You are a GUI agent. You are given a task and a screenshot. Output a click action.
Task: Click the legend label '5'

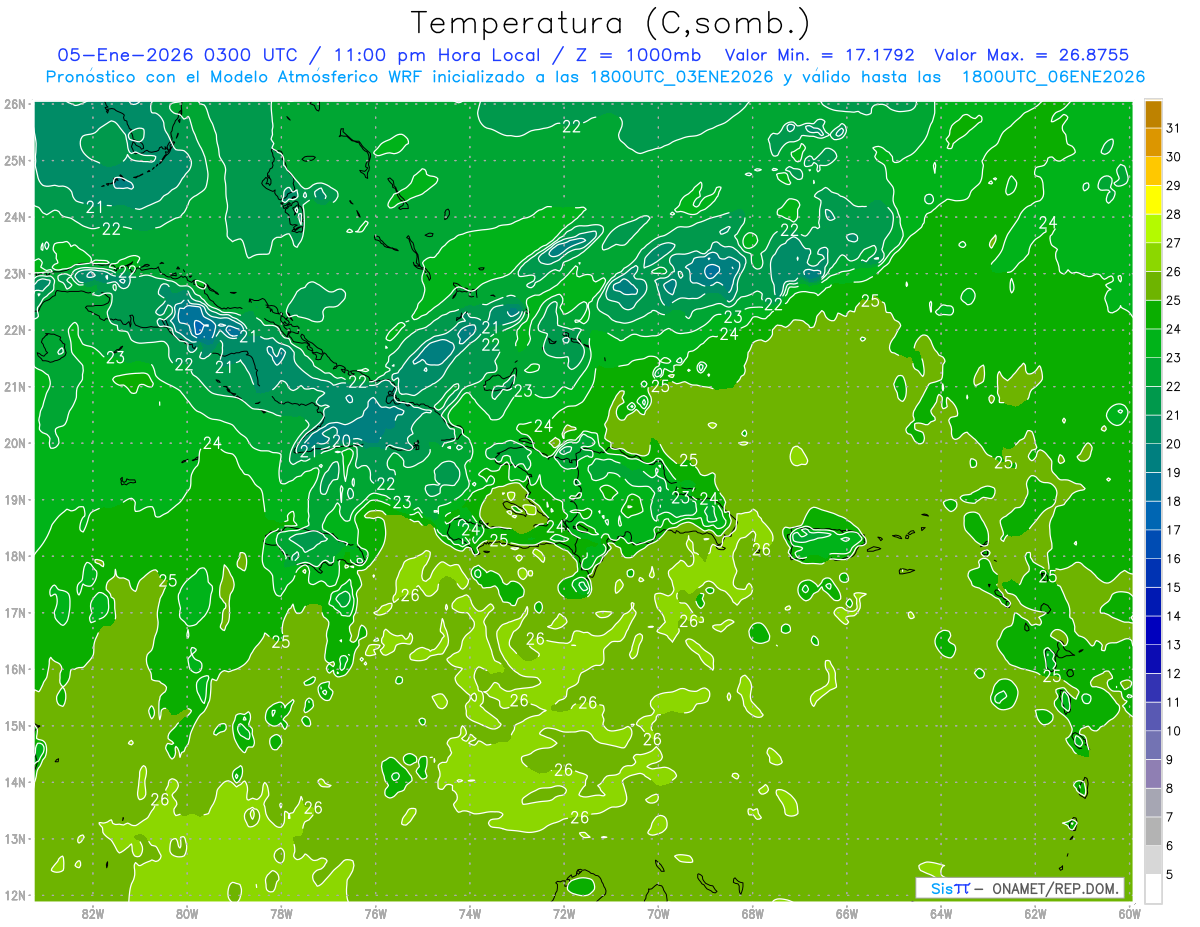[x=1170, y=874]
